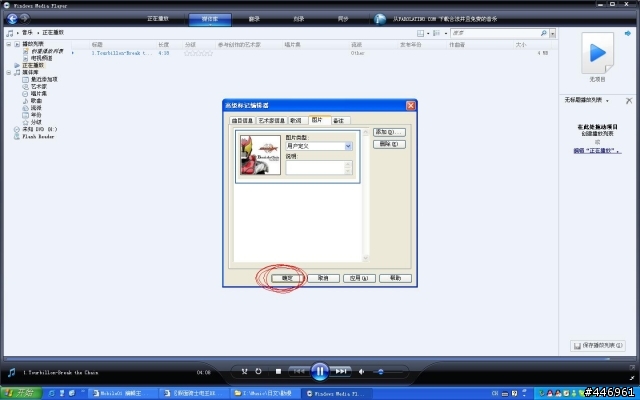Viewport: 640px width, 400px height.
Task: Skip to the previous track
Action: point(299,371)
